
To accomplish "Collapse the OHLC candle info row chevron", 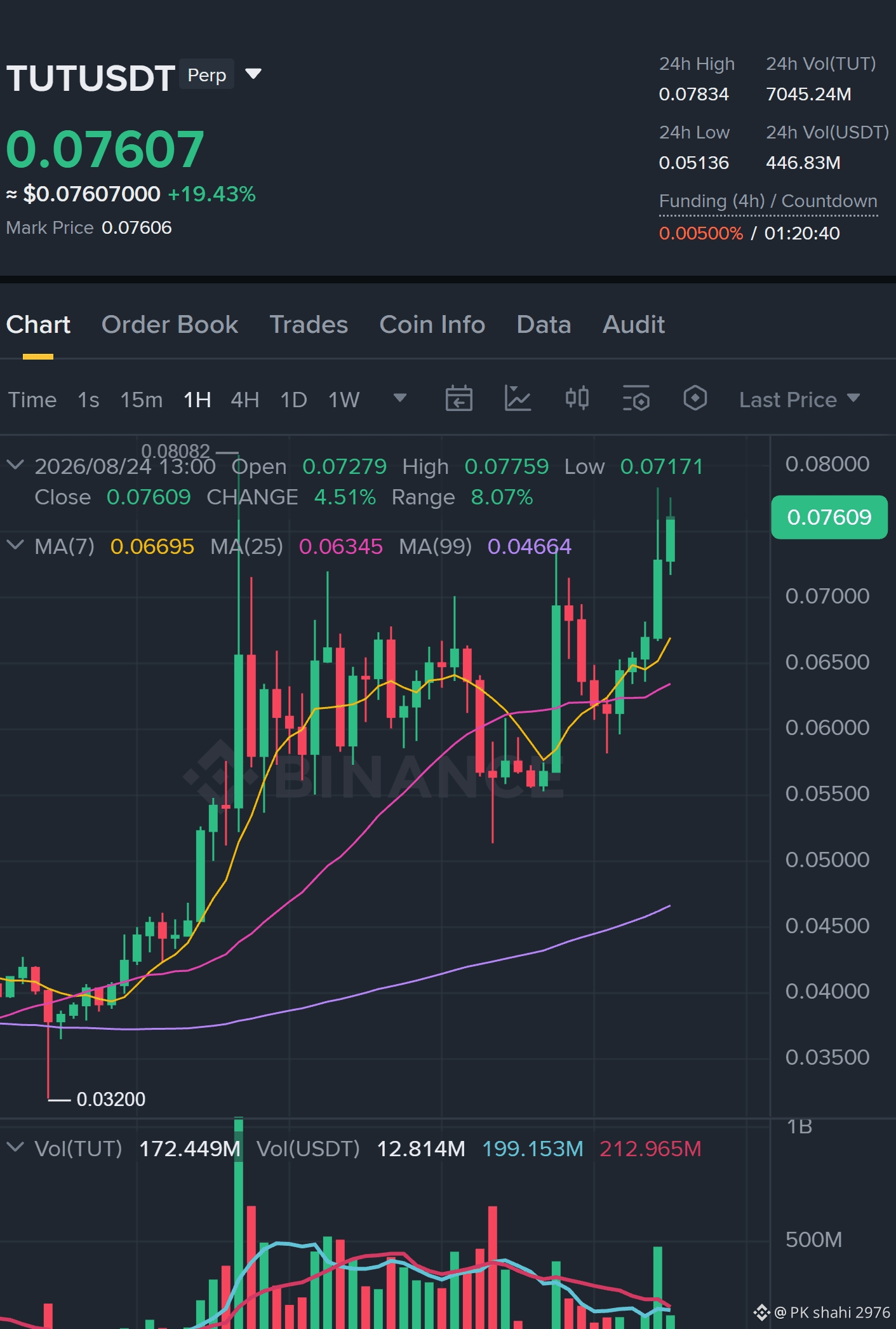I will [x=15, y=465].
